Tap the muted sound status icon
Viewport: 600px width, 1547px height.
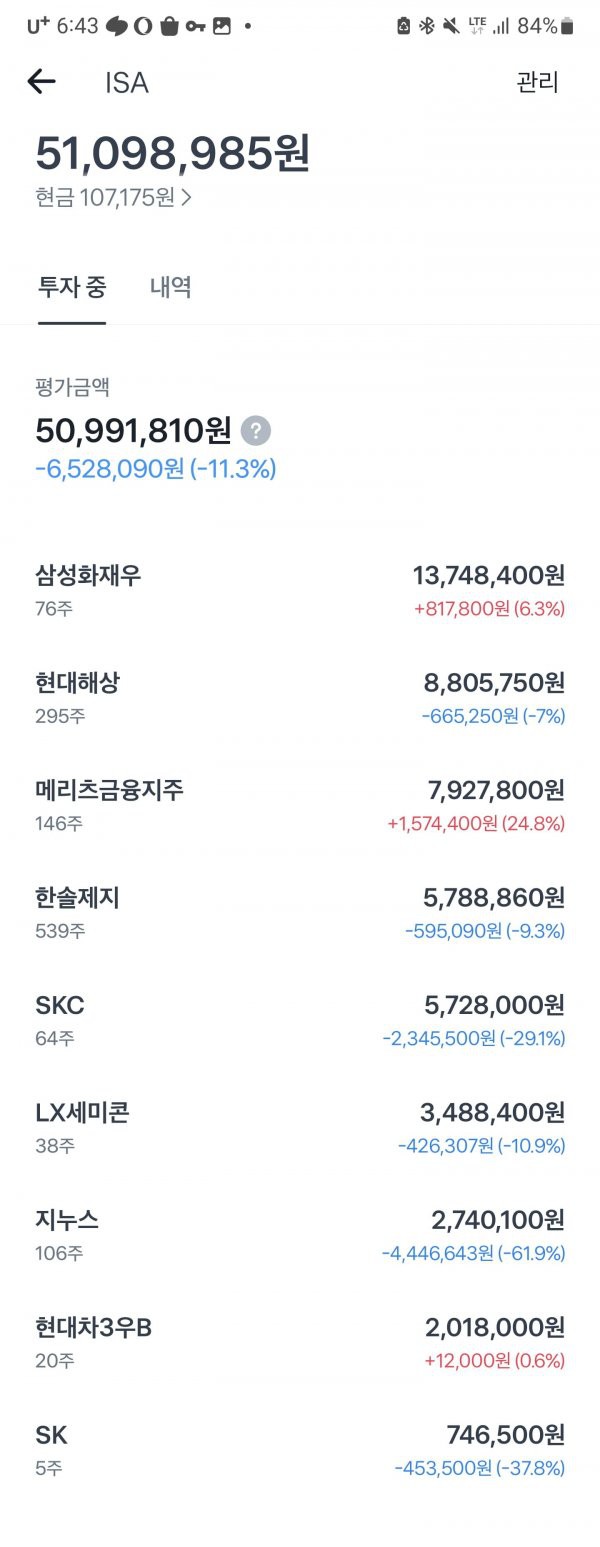coord(452,26)
